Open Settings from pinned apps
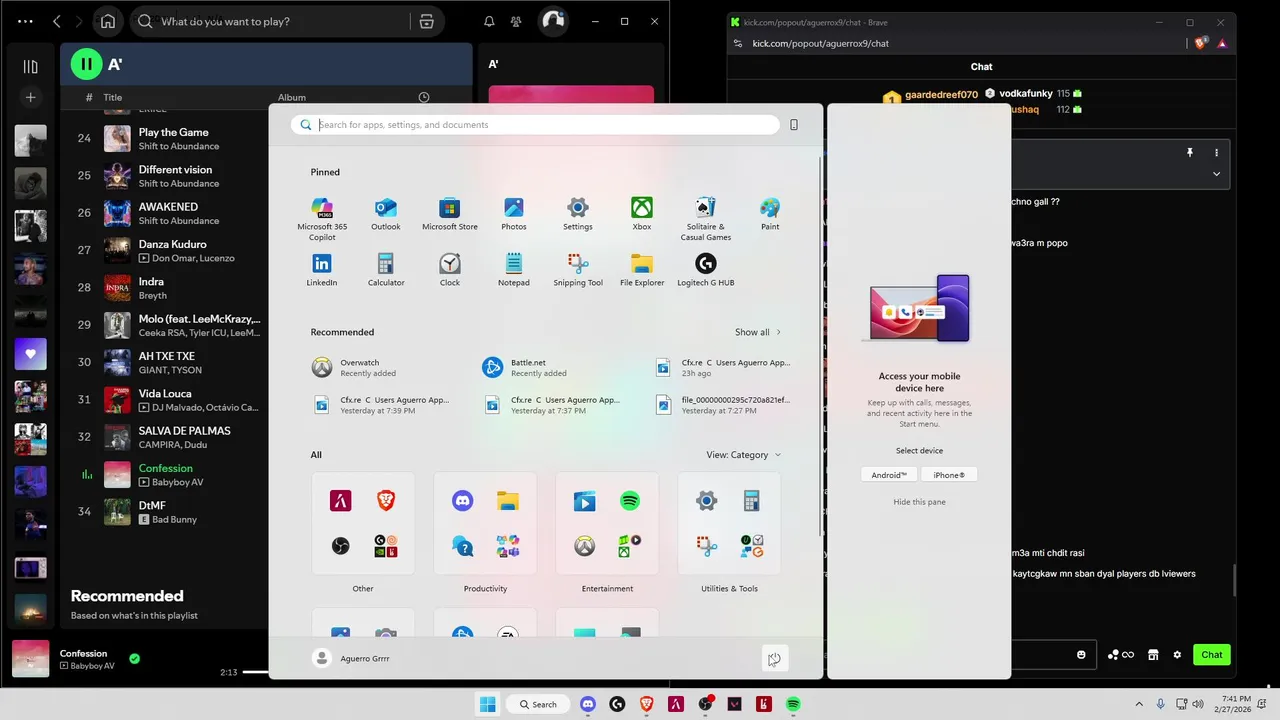This screenshot has width=1280, height=720. click(578, 214)
